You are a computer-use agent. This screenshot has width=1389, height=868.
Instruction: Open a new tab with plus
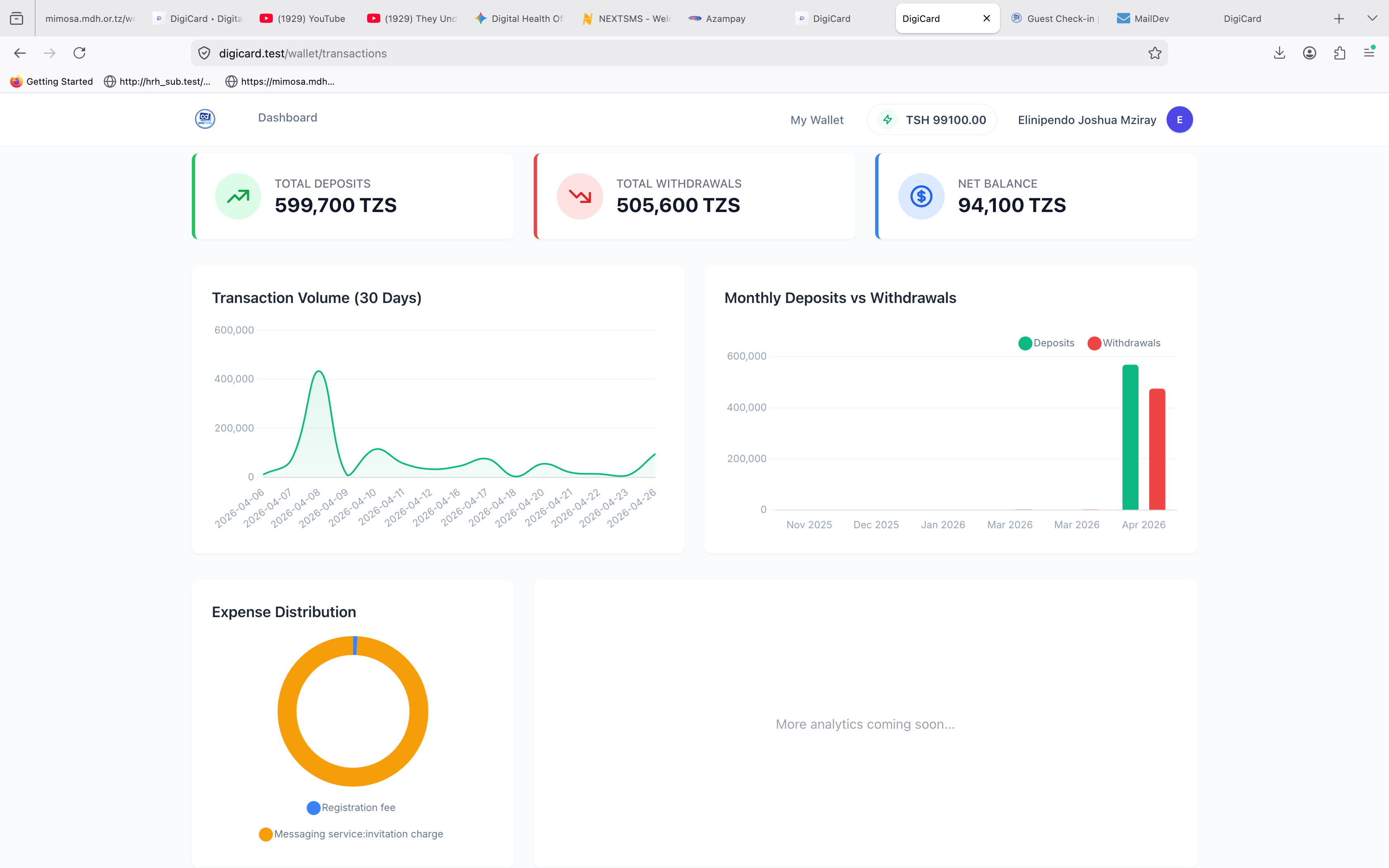[1339, 18]
